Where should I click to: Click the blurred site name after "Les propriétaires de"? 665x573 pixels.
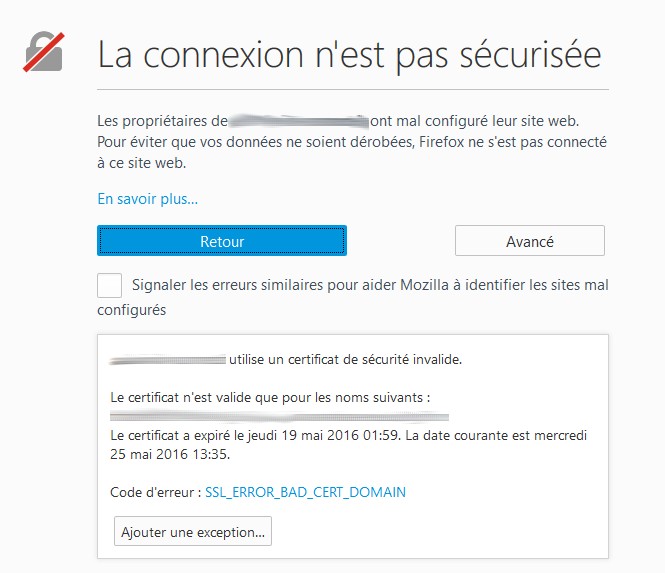pos(299,121)
